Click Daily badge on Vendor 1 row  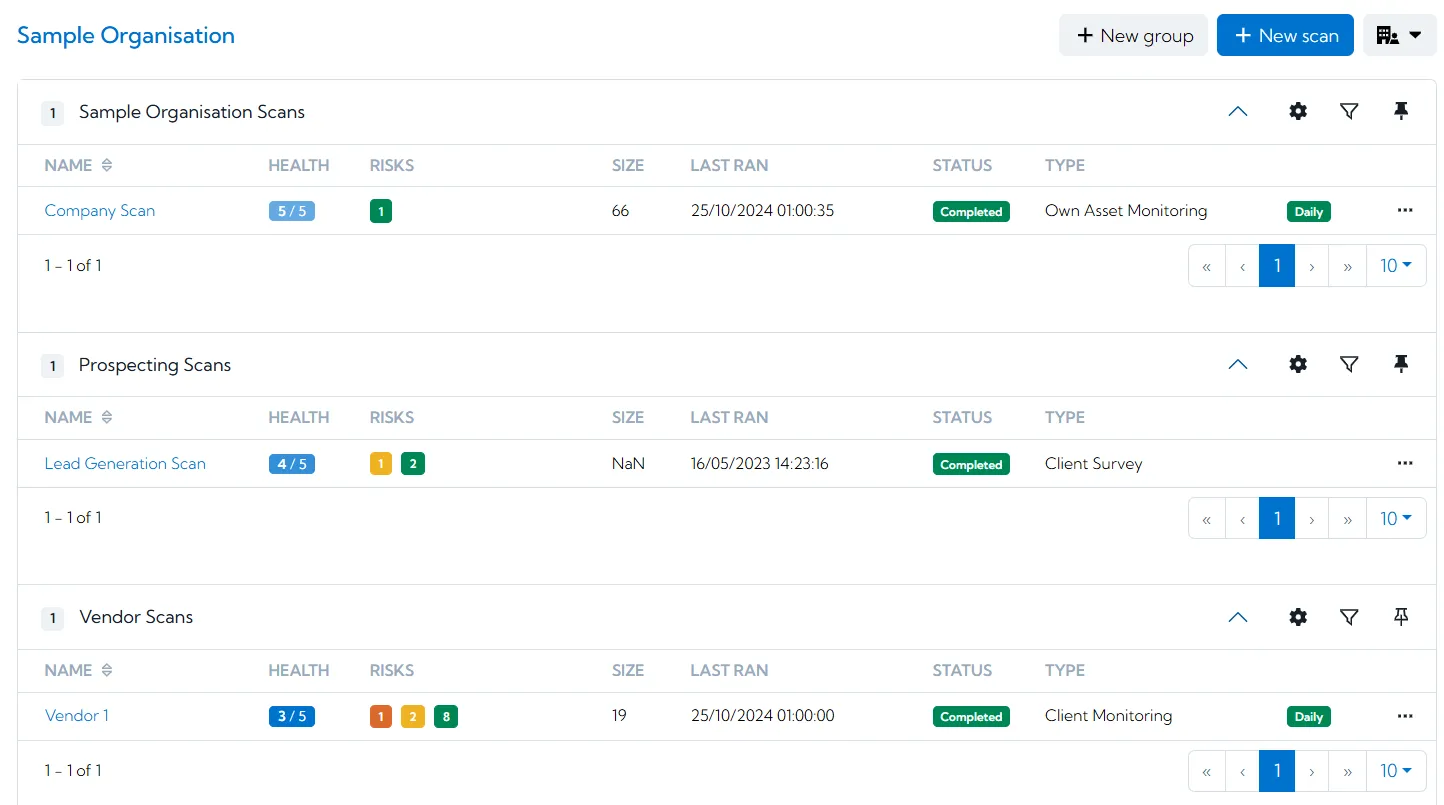click(1308, 717)
